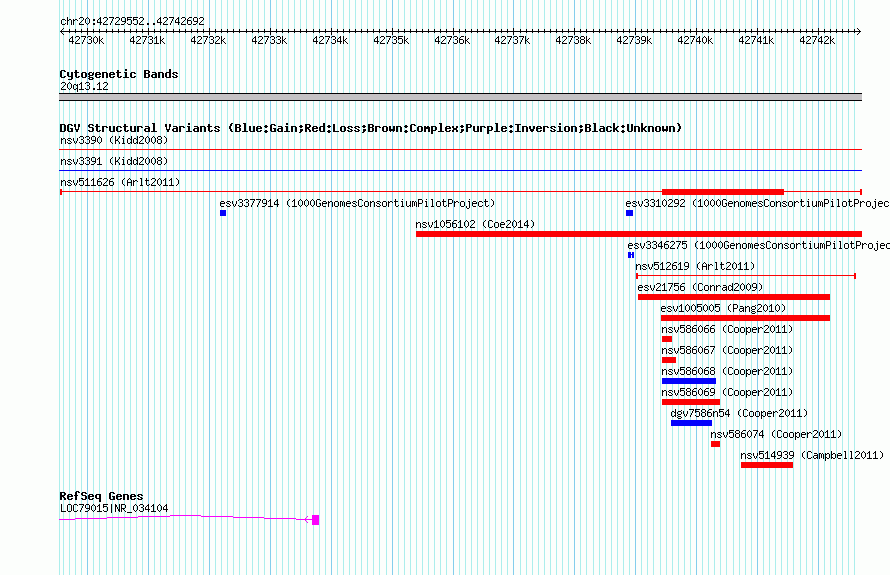890x575 pixels.
Task: Open the nsv586067 (Cooper2011) label
Action: coord(727,350)
